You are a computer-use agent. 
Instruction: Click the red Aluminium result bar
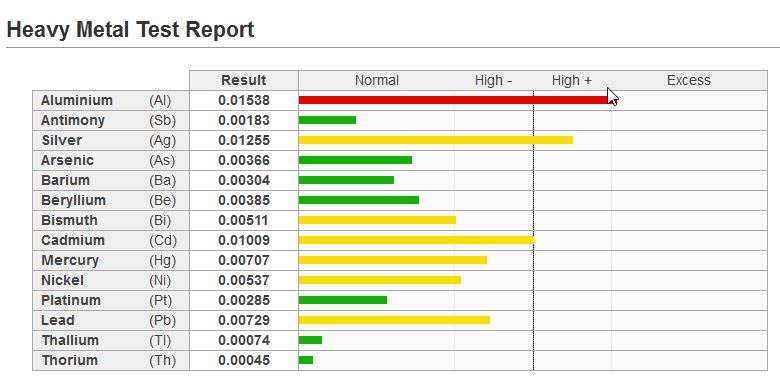click(x=454, y=100)
